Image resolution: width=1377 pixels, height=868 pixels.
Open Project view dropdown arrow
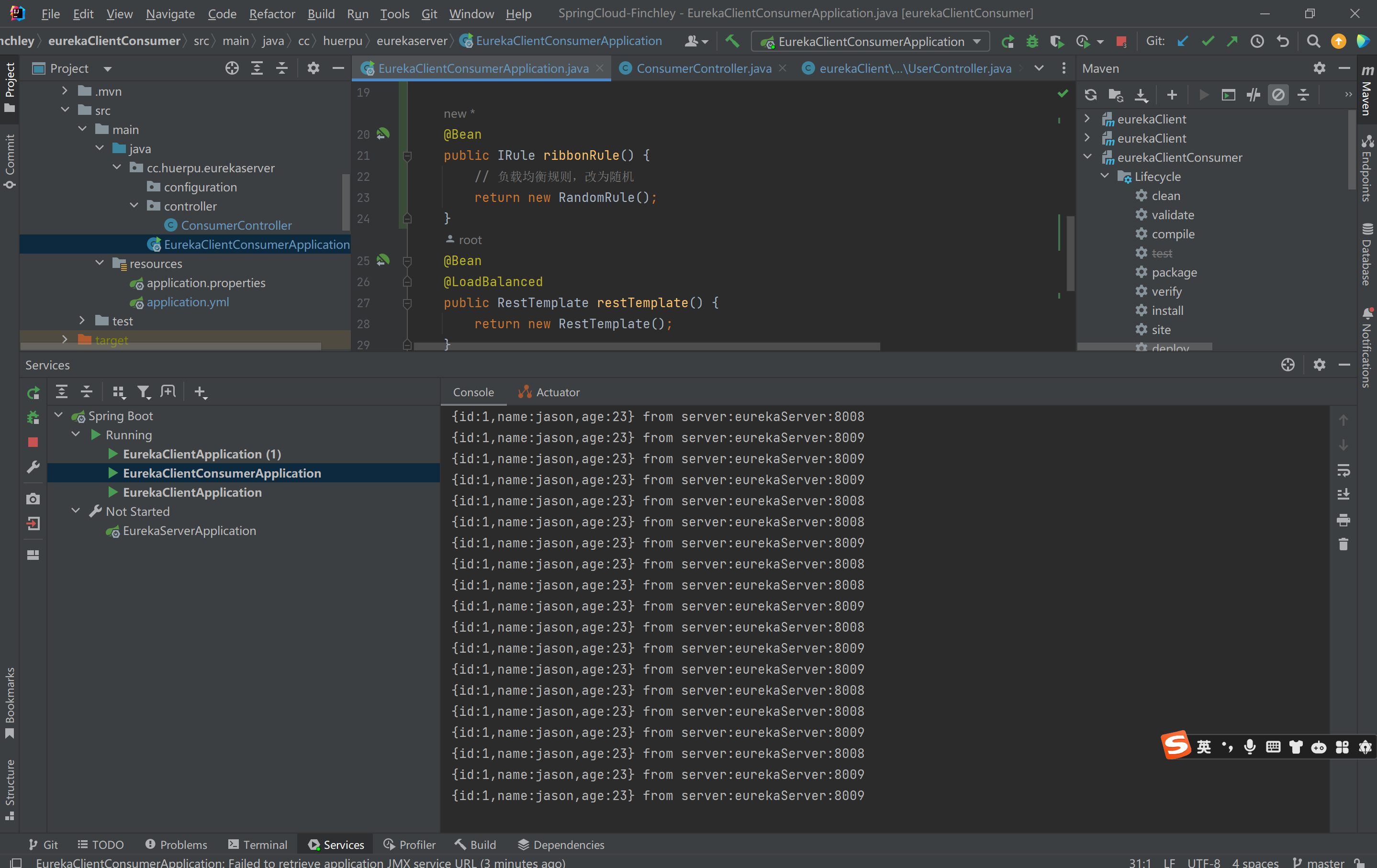(x=107, y=69)
